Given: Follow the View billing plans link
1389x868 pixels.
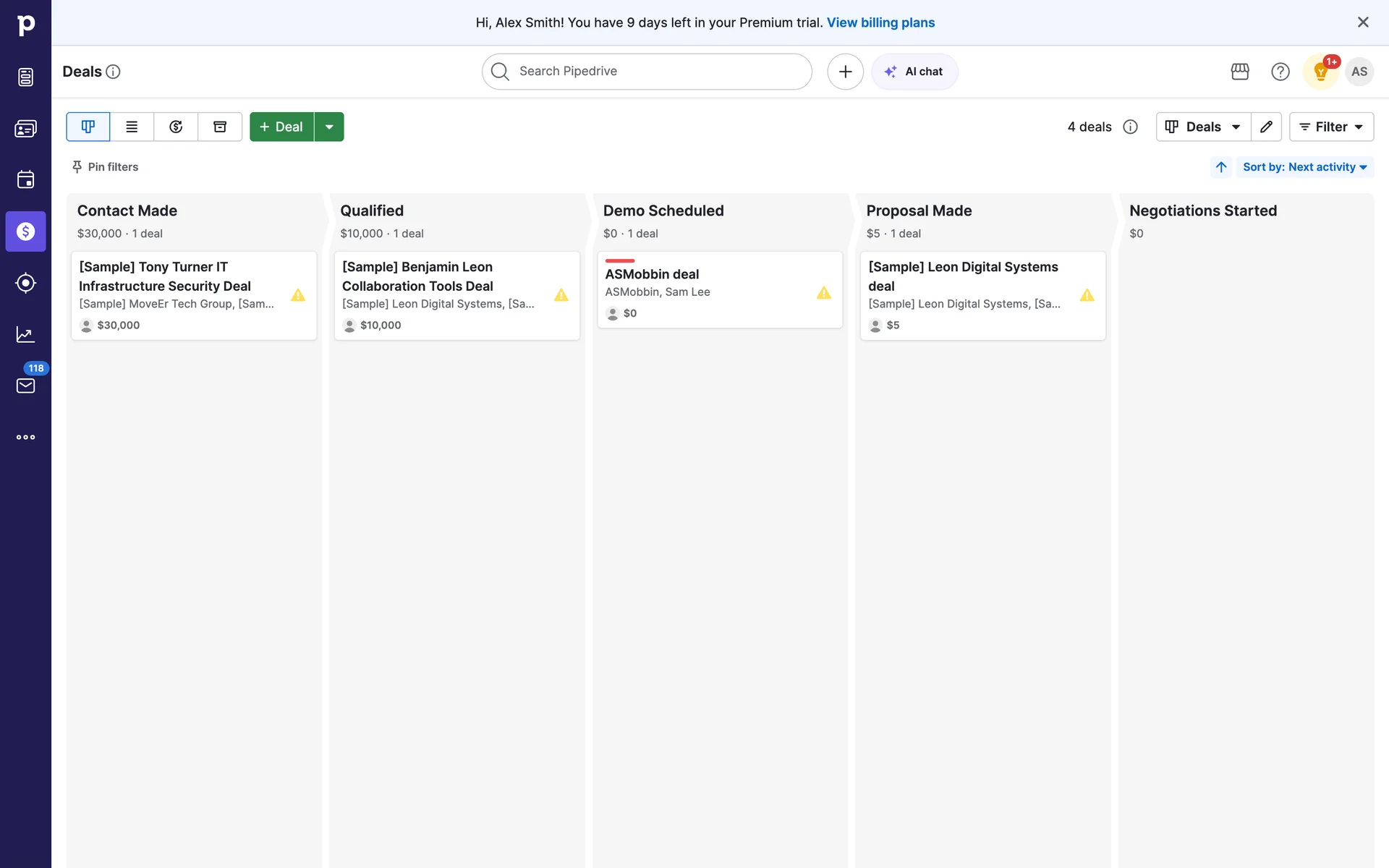Looking at the screenshot, I should click(880, 22).
